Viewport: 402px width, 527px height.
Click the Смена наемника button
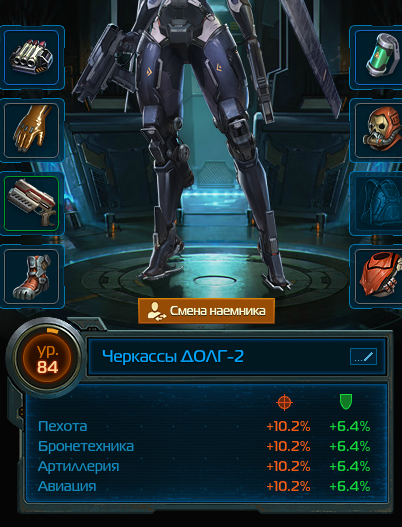[x=206, y=311]
